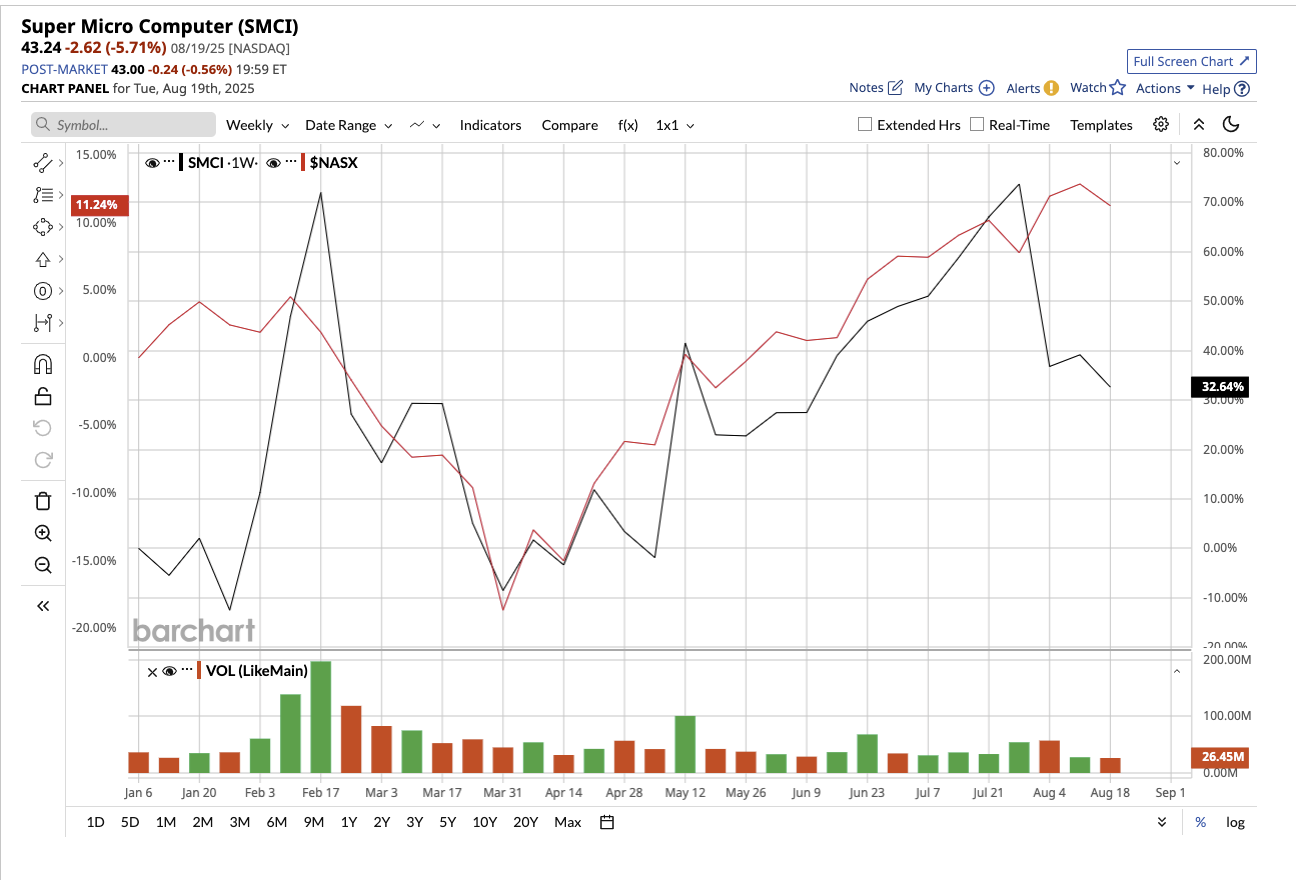Open the Compare menu
The height and width of the screenshot is (880, 1296).
click(570, 125)
